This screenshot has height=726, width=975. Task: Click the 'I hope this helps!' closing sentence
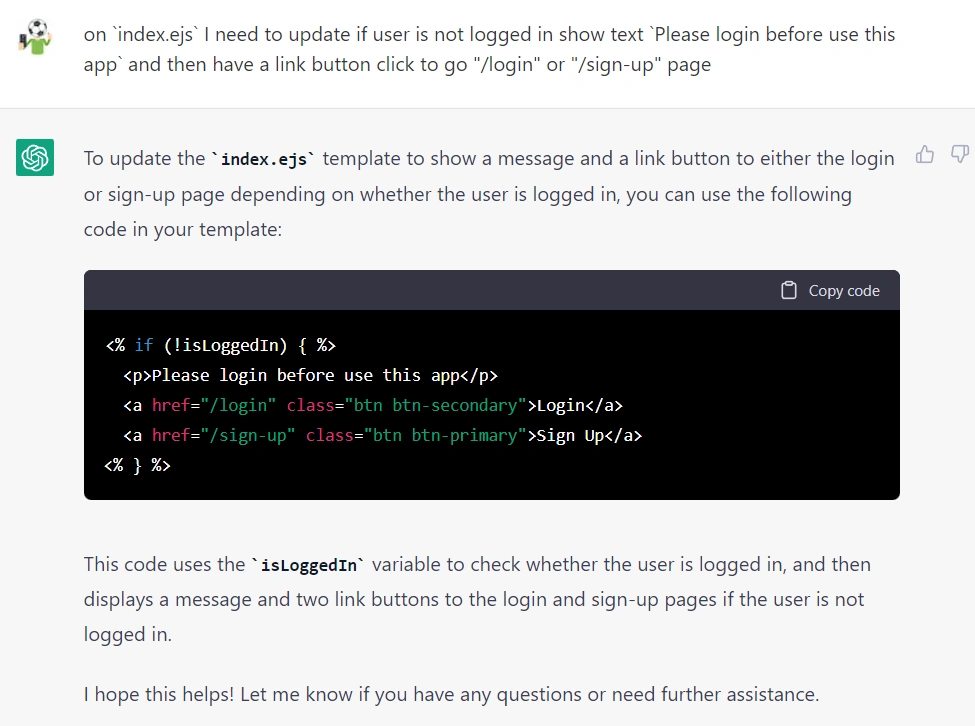451,694
